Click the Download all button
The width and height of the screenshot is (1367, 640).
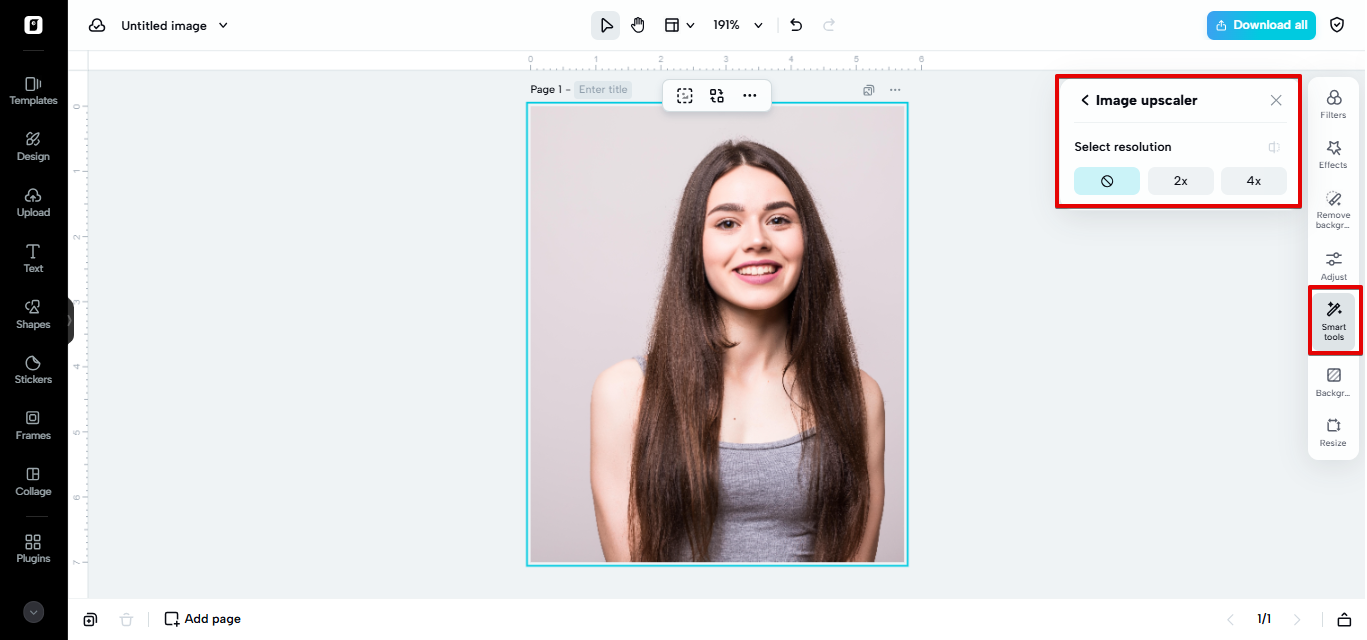pyautogui.click(x=1260, y=25)
